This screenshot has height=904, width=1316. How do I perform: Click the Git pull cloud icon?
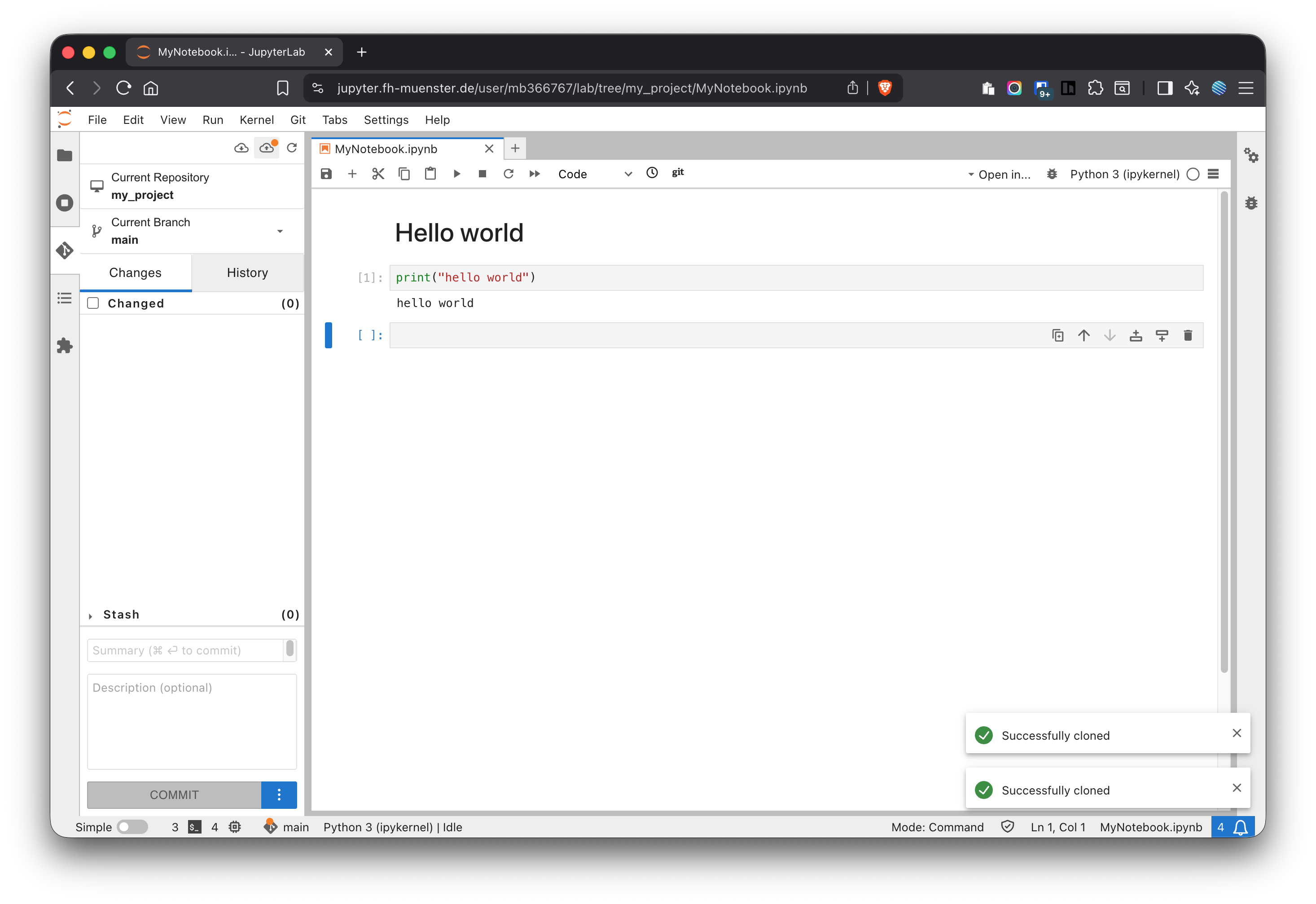pos(241,148)
